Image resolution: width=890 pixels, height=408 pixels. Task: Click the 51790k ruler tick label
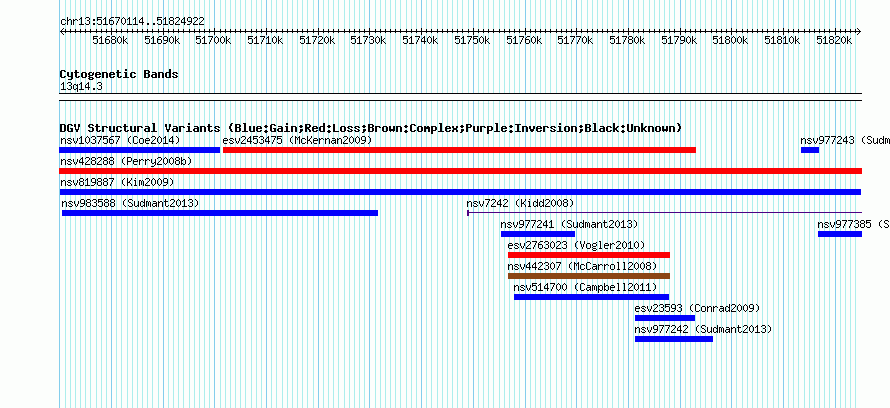coord(679,40)
